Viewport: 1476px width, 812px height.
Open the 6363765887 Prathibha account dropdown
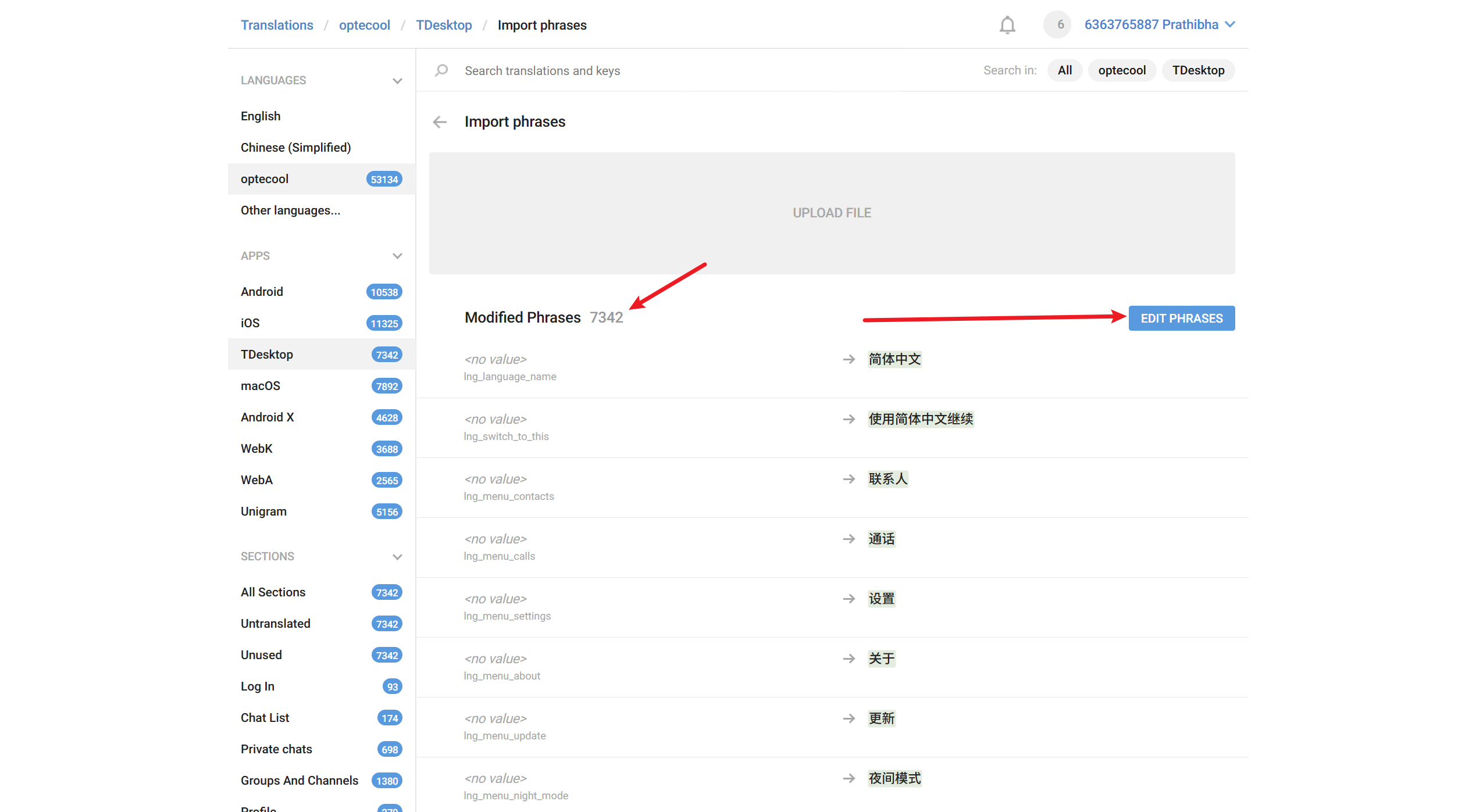point(1160,24)
